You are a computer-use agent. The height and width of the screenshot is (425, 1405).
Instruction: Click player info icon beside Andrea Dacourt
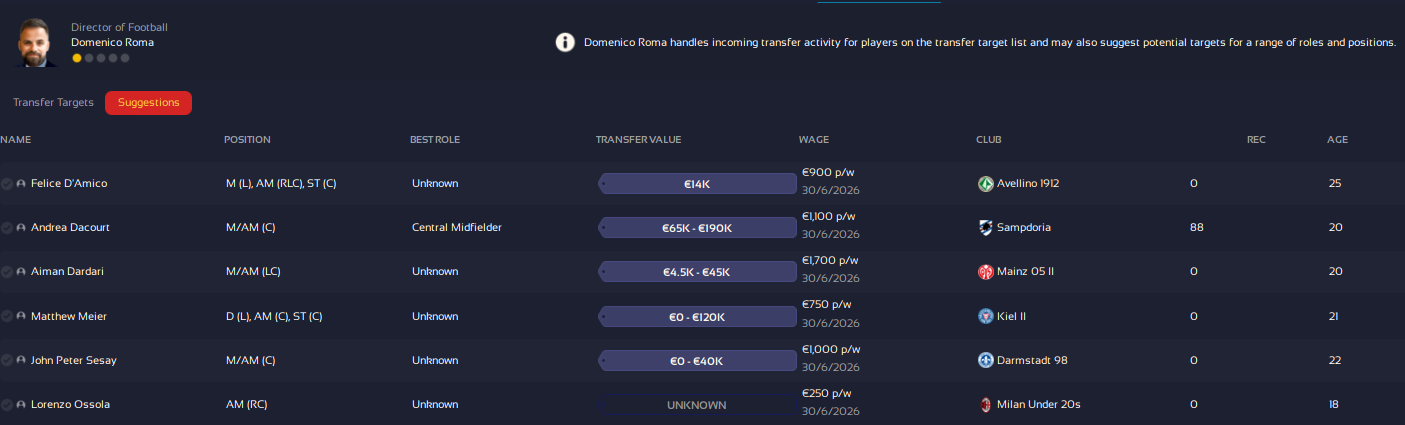tap(21, 228)
